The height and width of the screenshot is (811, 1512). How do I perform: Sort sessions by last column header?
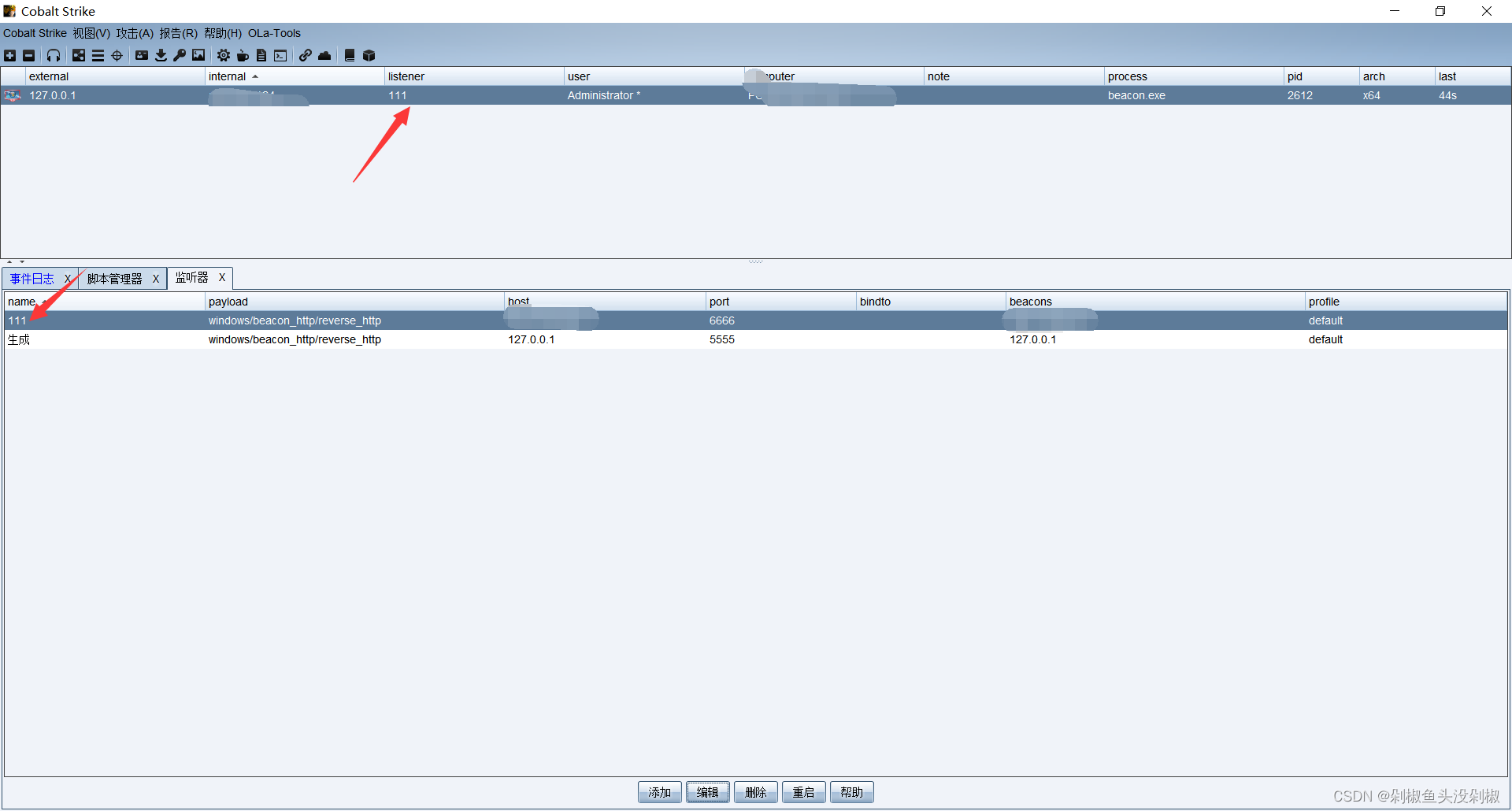tap(1473, 76)
